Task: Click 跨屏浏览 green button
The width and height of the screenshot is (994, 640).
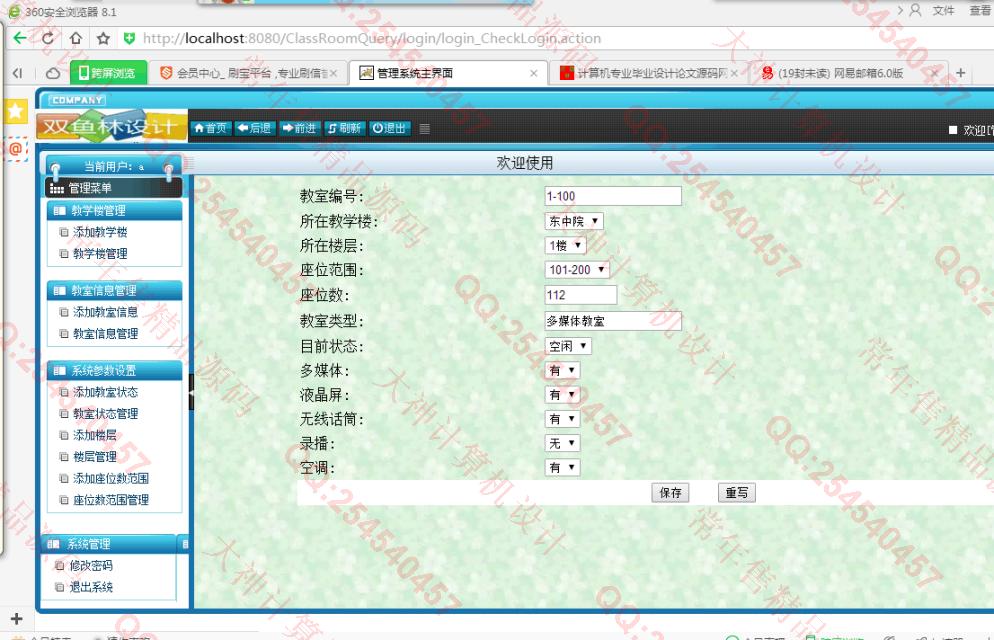Action: click(x=108, y=73)
